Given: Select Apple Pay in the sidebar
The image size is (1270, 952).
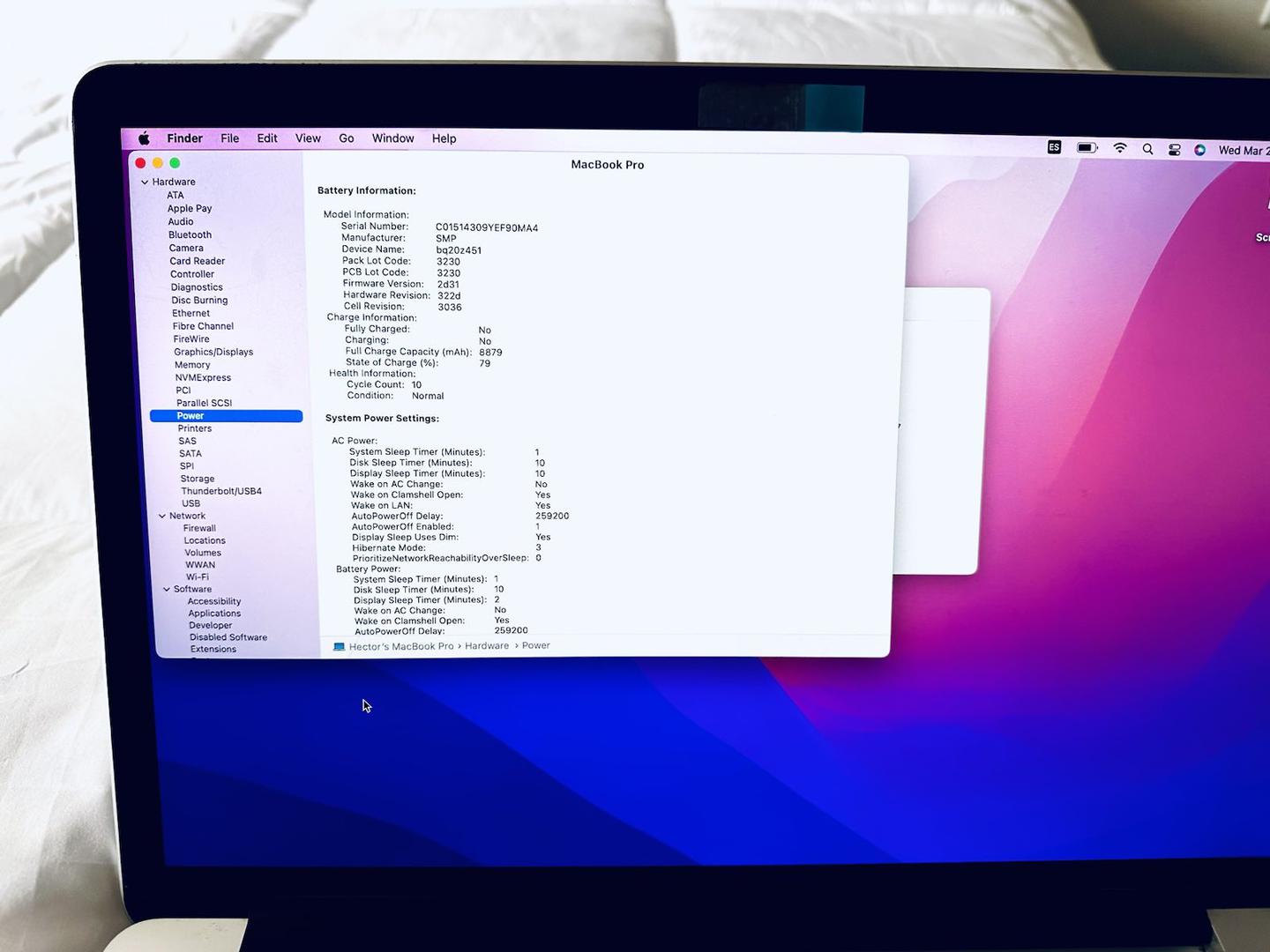Looking at the screenshot, I should [x=190, y=209].
